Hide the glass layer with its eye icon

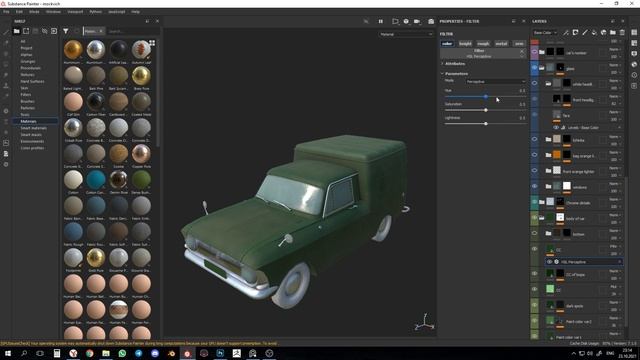(534, 68)
